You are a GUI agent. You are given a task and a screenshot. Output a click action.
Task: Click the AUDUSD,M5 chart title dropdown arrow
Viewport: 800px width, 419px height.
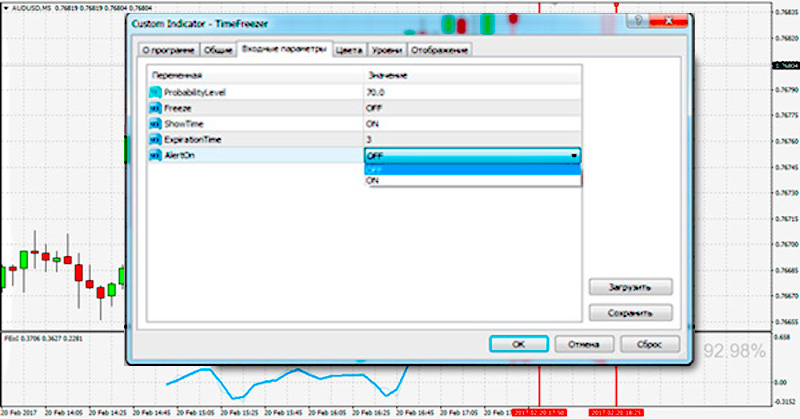(x=6, y=8)
